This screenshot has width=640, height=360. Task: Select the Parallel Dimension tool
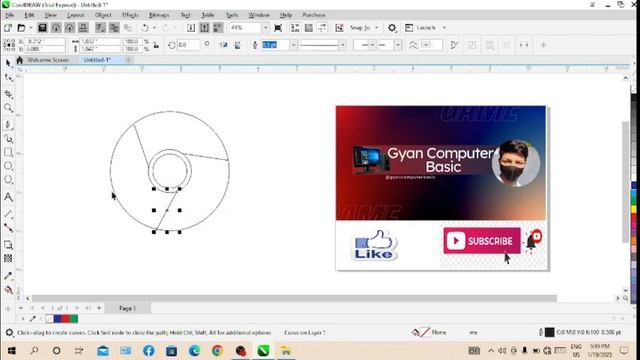[x=8, y=214]
